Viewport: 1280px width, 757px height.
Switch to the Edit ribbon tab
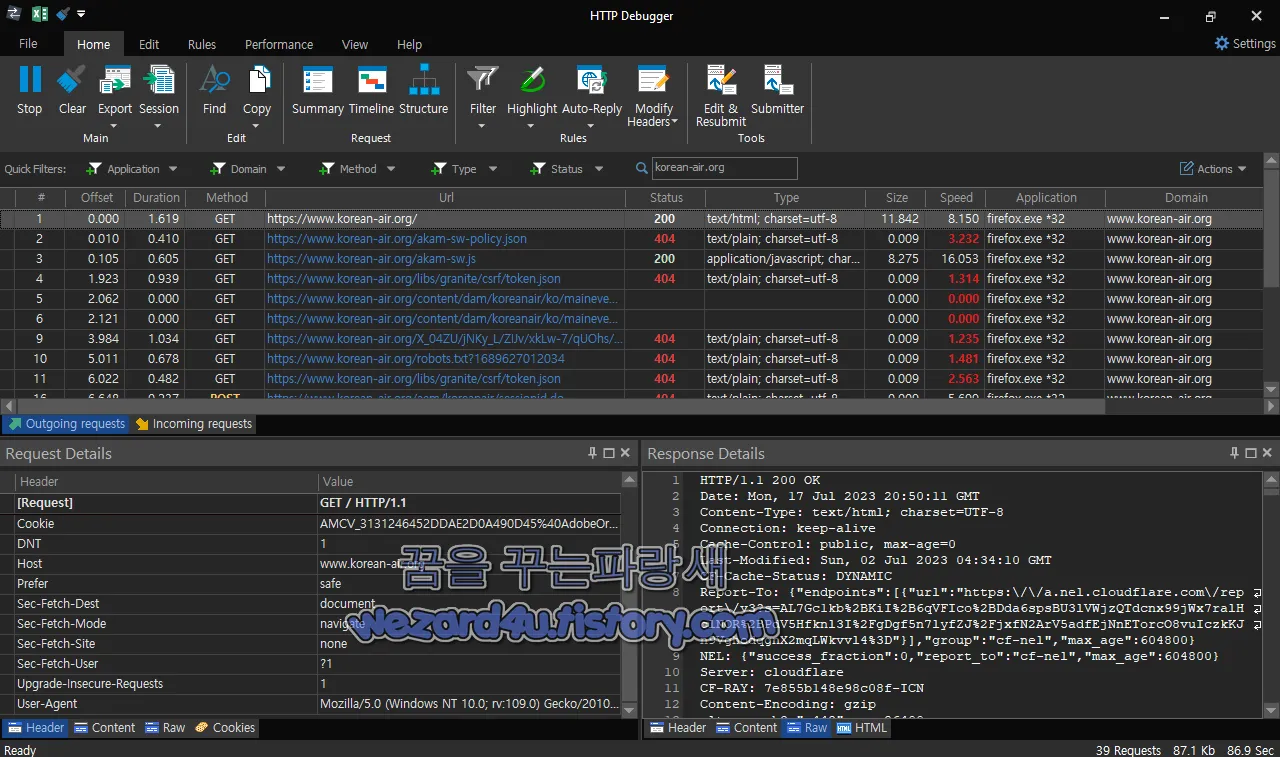(149, 44)
